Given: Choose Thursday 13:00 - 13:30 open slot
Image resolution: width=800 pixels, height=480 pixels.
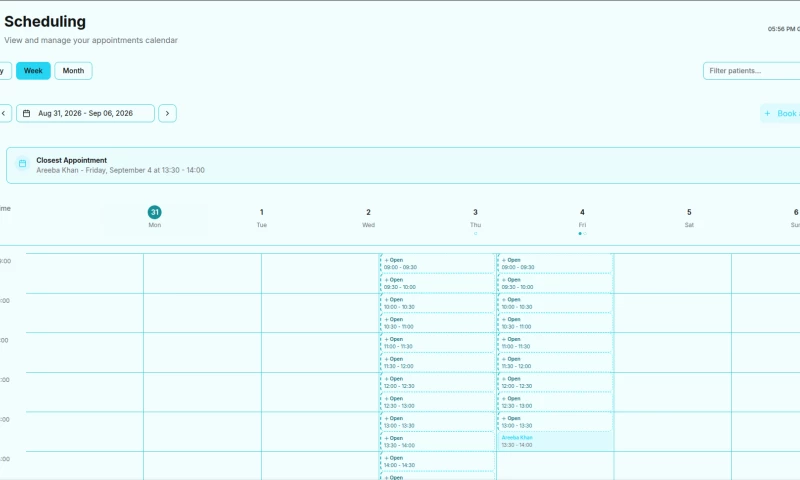Looking at the screenshot, I should (437, 422).
